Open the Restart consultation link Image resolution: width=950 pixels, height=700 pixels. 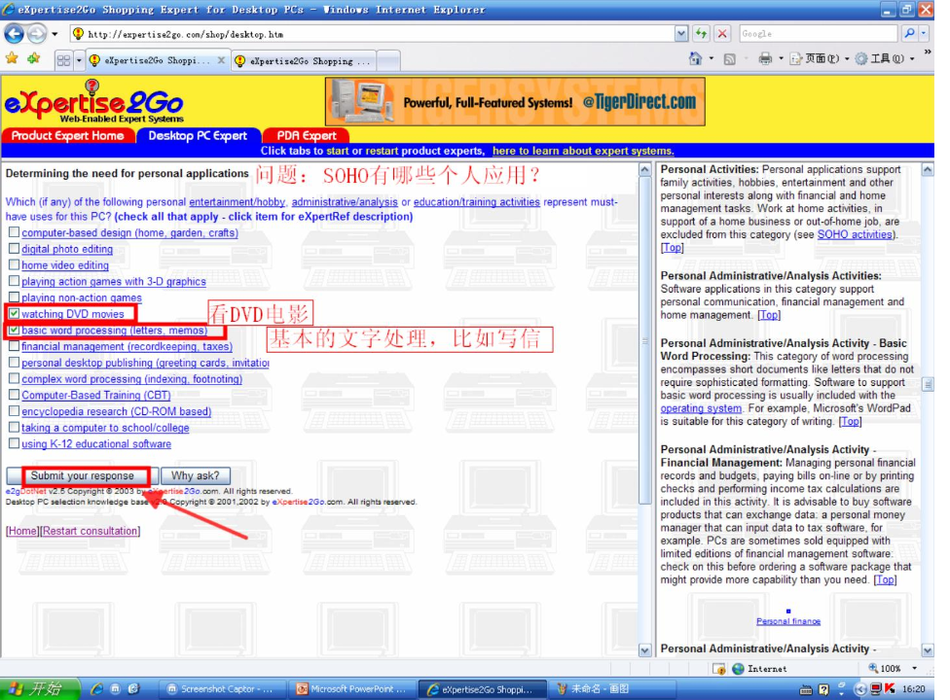tap(90, 531)
